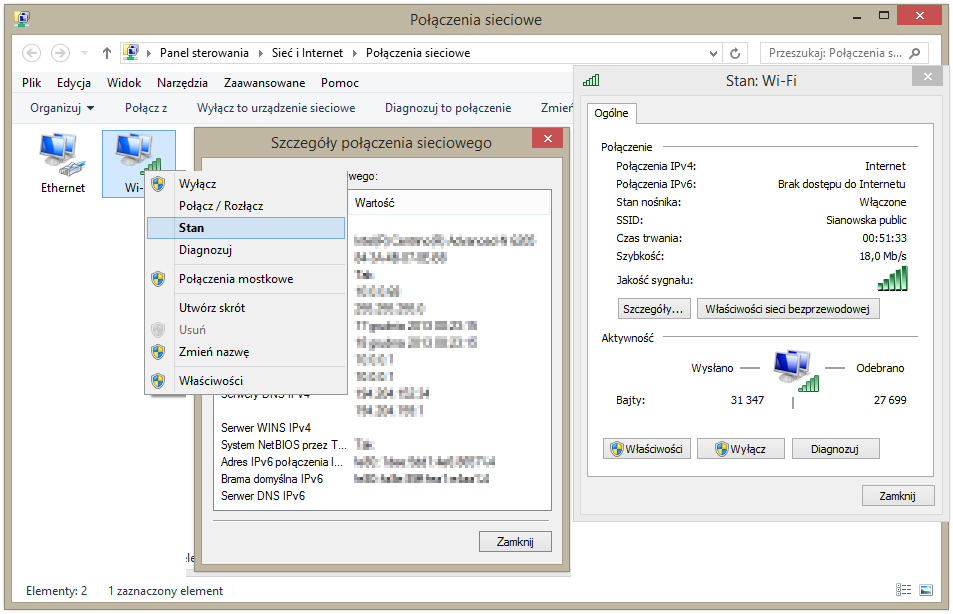Click Zamknij in Stan: Wi-Fi dialog
Viewport: 953px width, 614px height.
pyautogui.click(x=897, y=495)
